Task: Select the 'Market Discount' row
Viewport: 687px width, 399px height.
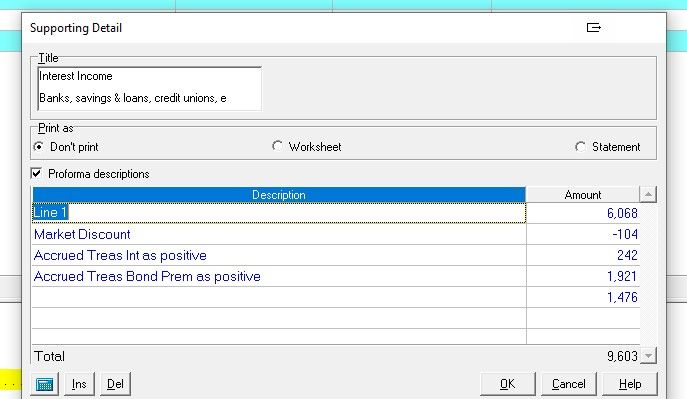Action: [x=279, y=234]
